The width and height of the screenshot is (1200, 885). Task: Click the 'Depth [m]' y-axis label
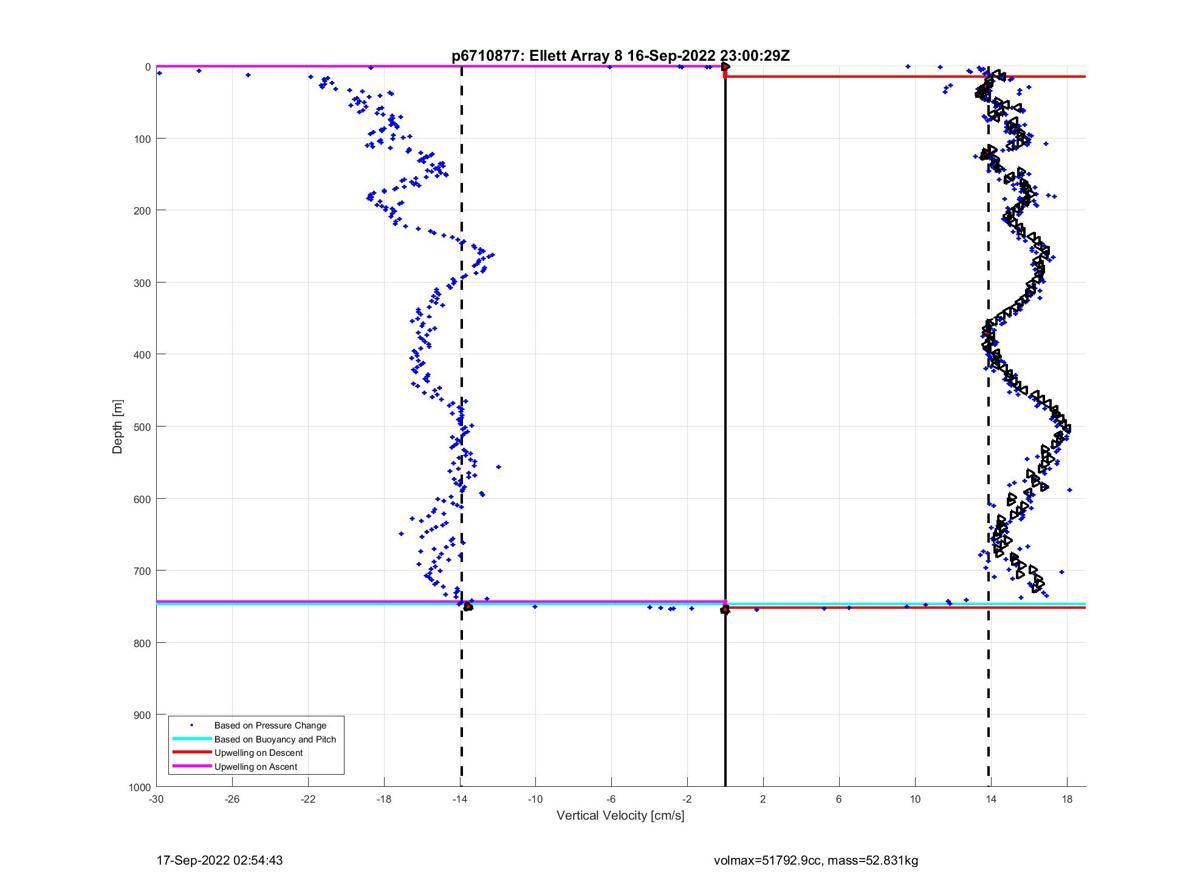(x=118, y=427)
